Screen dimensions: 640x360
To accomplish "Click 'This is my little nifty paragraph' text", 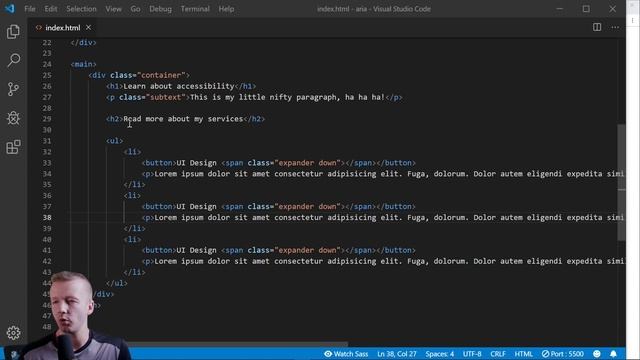I will point(263,97).
